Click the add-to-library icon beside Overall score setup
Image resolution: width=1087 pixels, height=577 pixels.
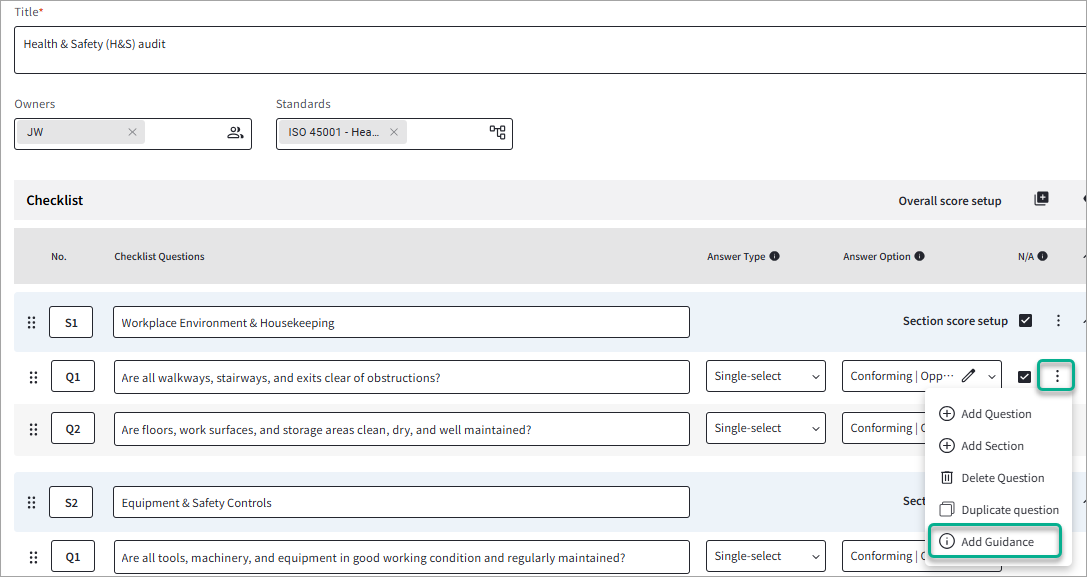click(x=1041, y=199)
